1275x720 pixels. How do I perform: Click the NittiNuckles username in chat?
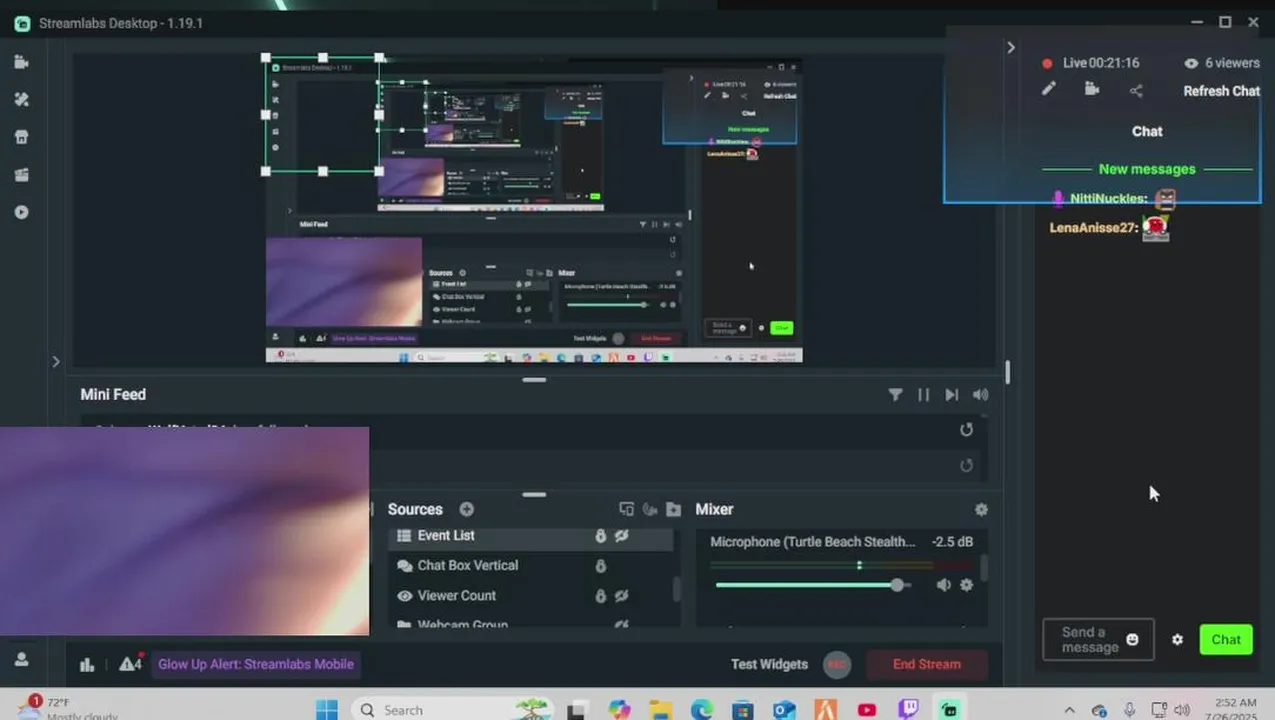[1108, 199]
